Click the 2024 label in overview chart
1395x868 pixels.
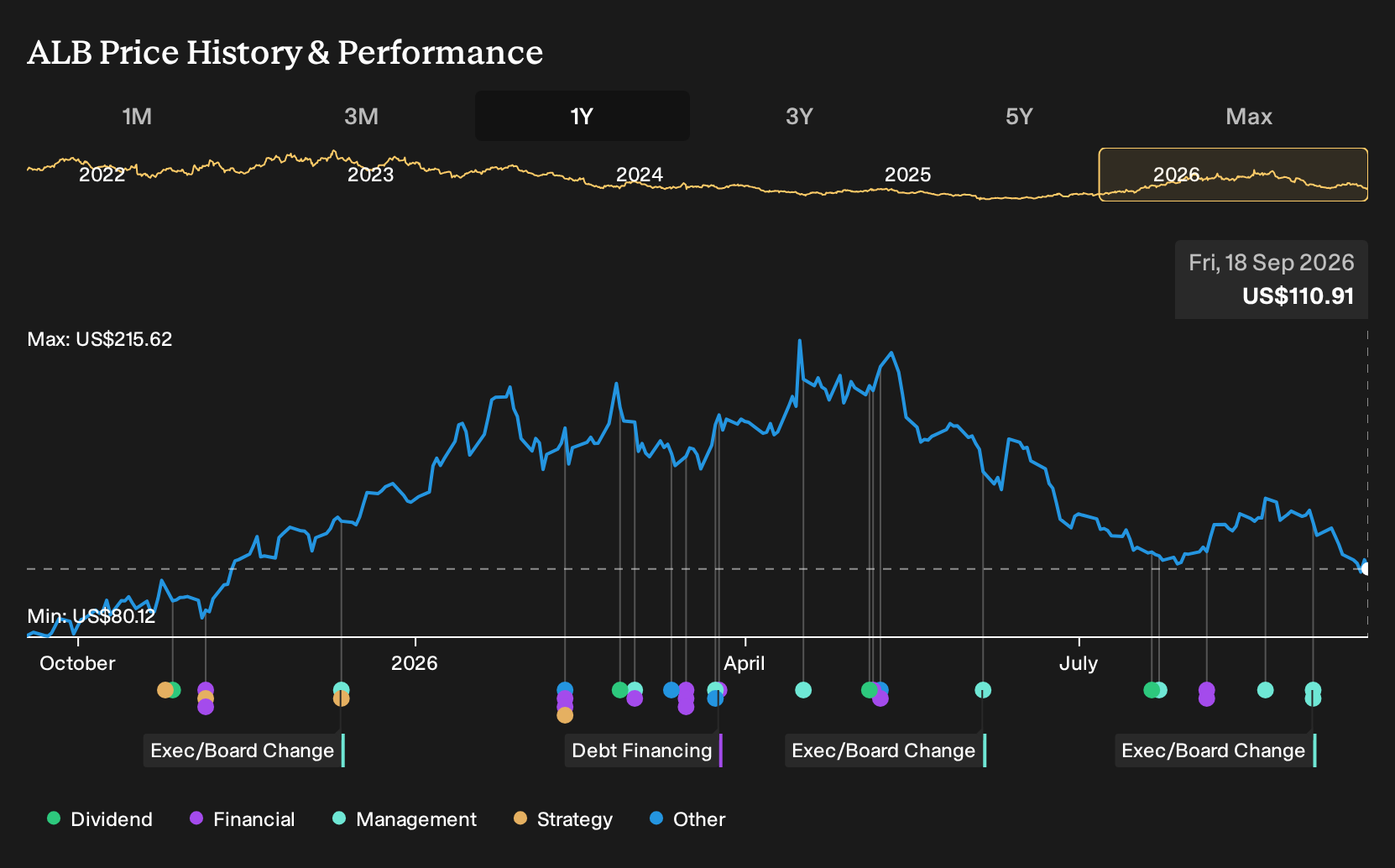click(640, 175)
